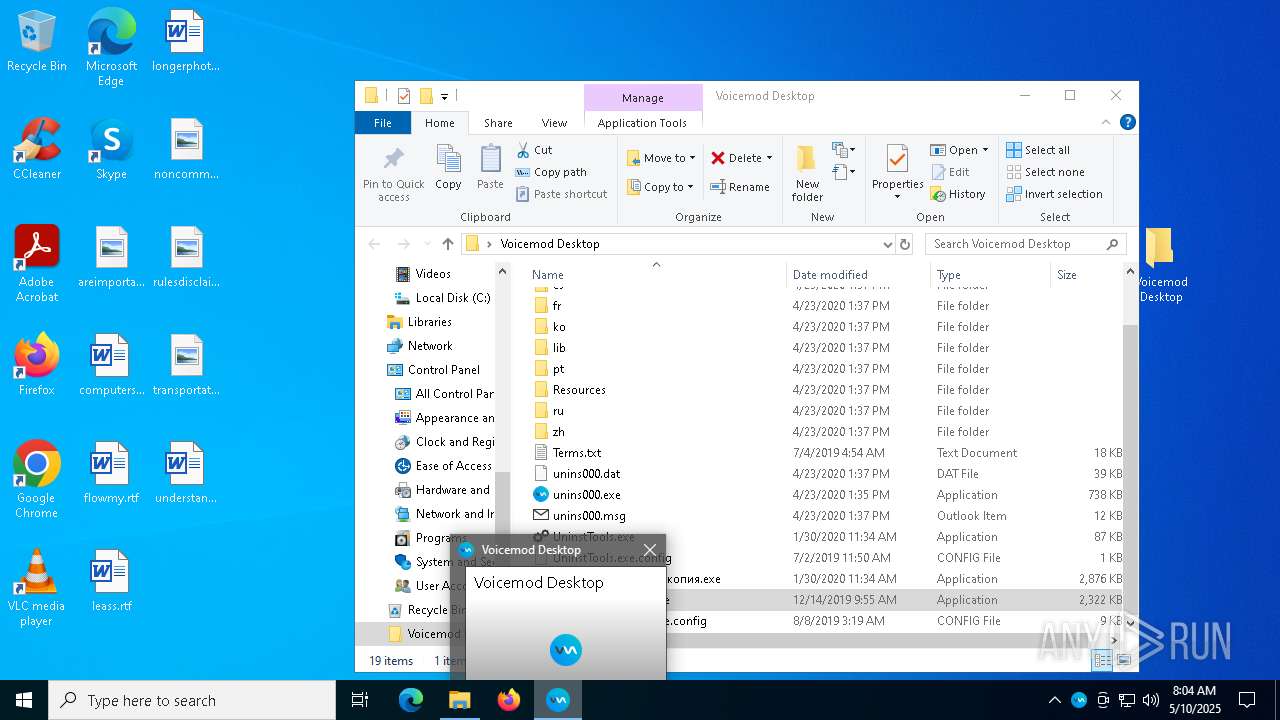Click the Rename ribbon button
The width and height of the screenshot is (1280, 720).
(740, 187)
